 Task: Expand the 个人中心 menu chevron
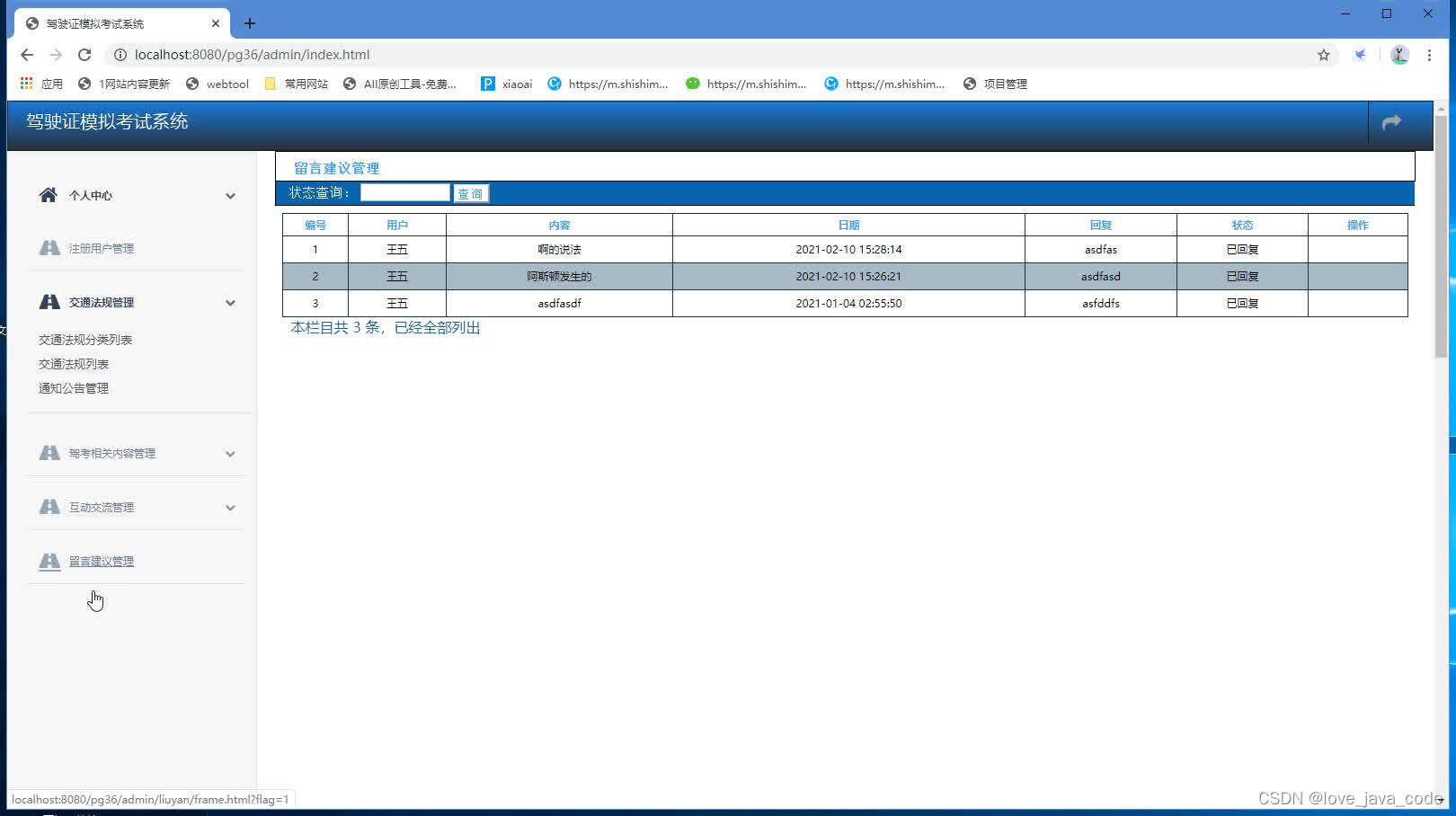point(230,196)
